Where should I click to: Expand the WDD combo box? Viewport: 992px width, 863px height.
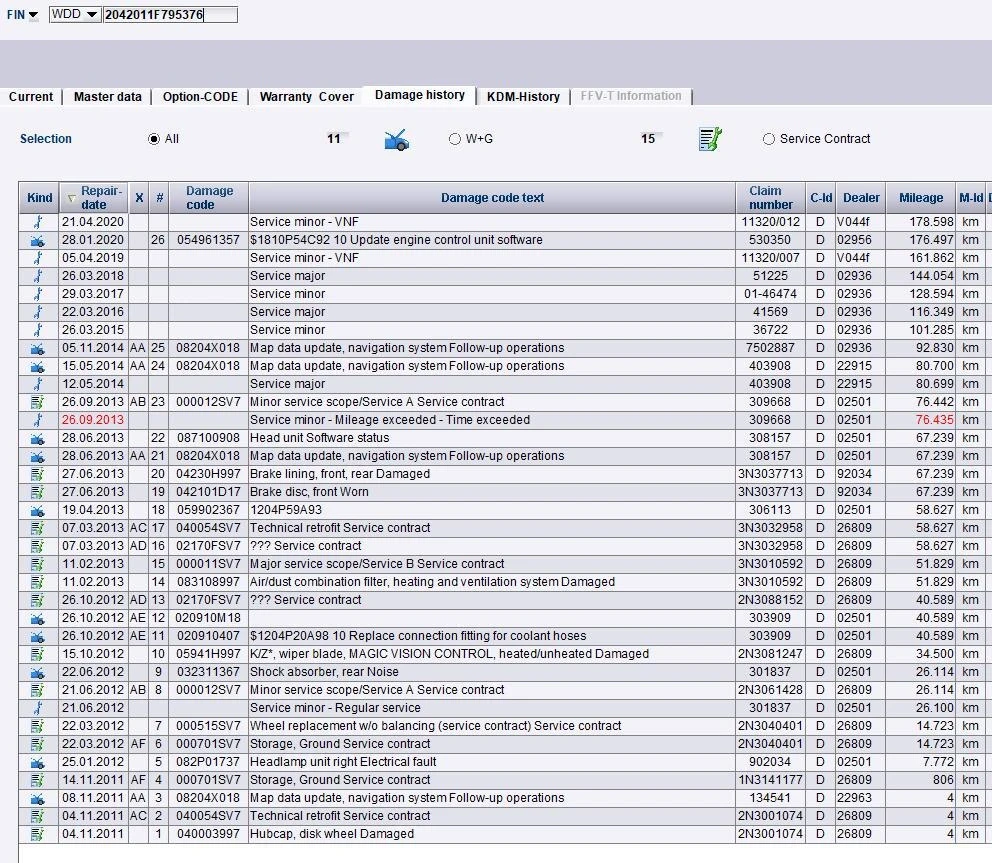point(92,15)
